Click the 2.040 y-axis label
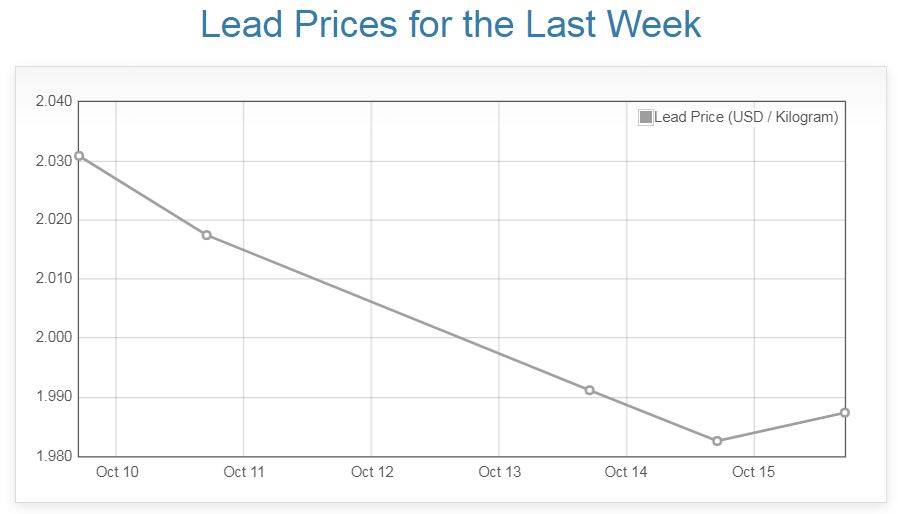This screenshot has height=514, width=898. point(54,101)
